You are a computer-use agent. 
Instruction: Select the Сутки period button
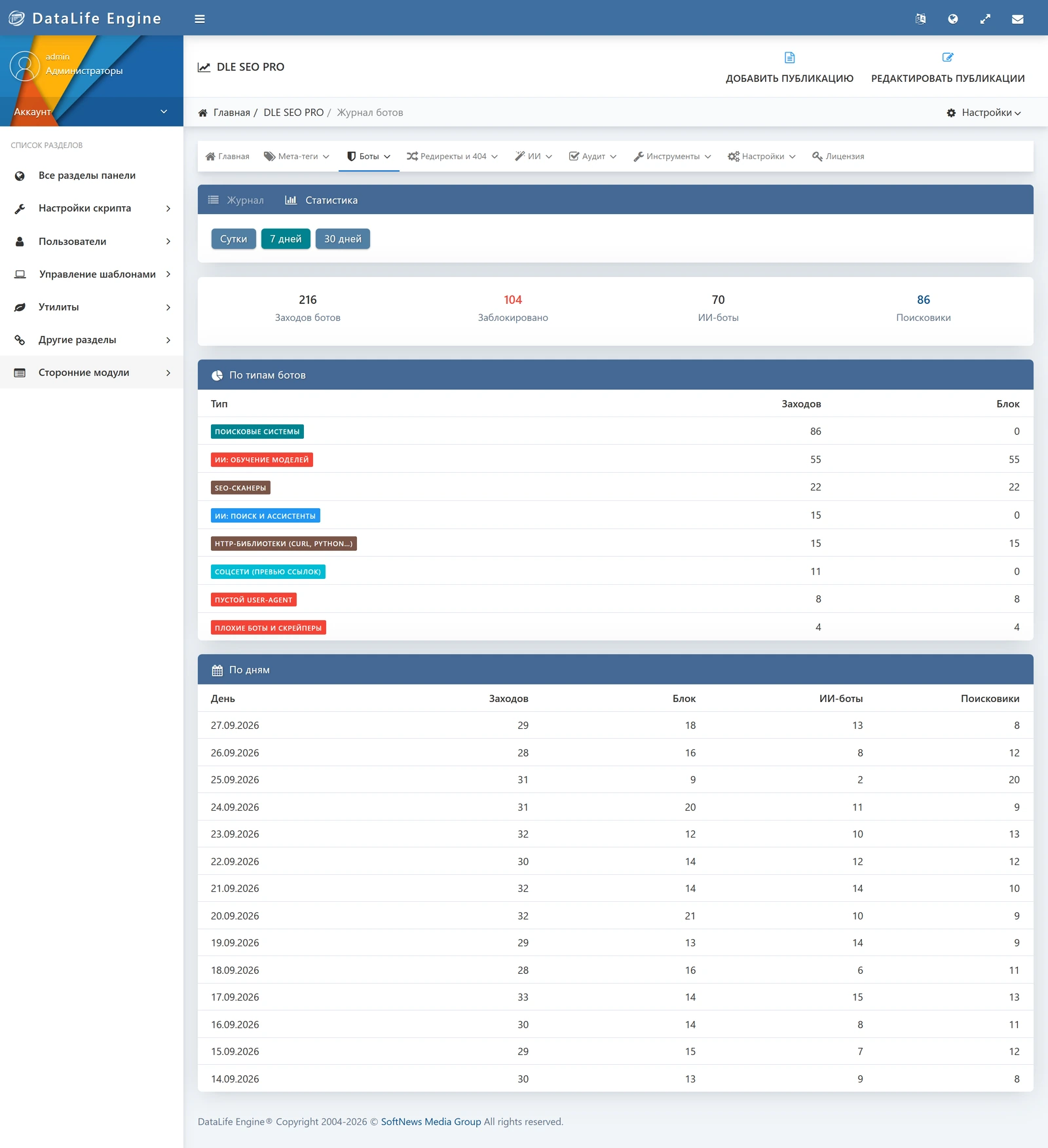pos(233,239)
